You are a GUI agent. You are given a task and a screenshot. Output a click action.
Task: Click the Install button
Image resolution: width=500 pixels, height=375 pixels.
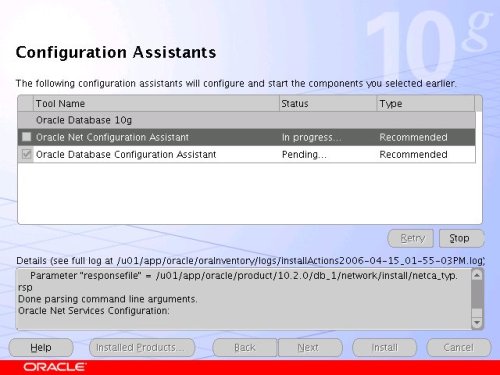384,348
